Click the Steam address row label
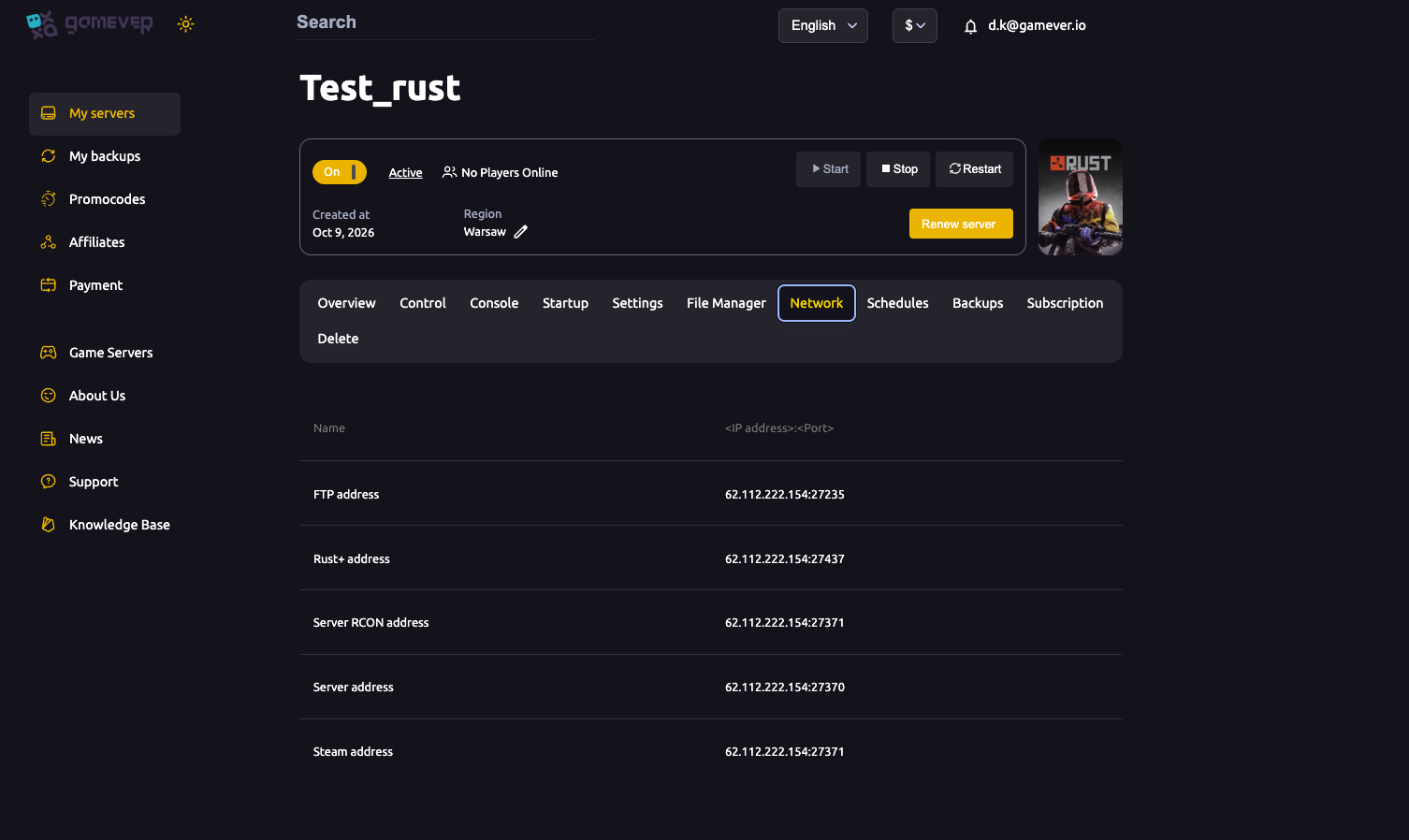 [353, 752]
